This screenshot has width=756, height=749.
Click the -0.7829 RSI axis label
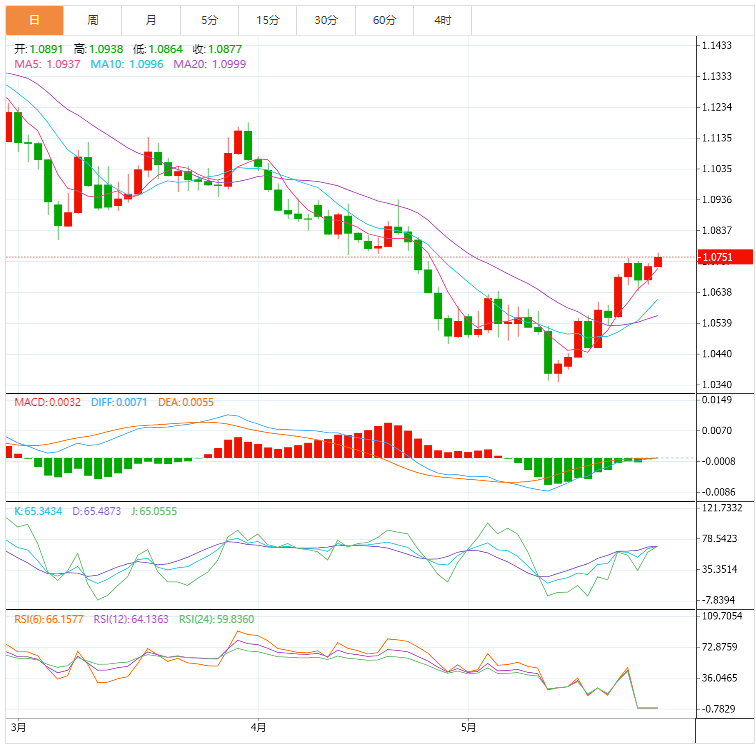[718, 709]
